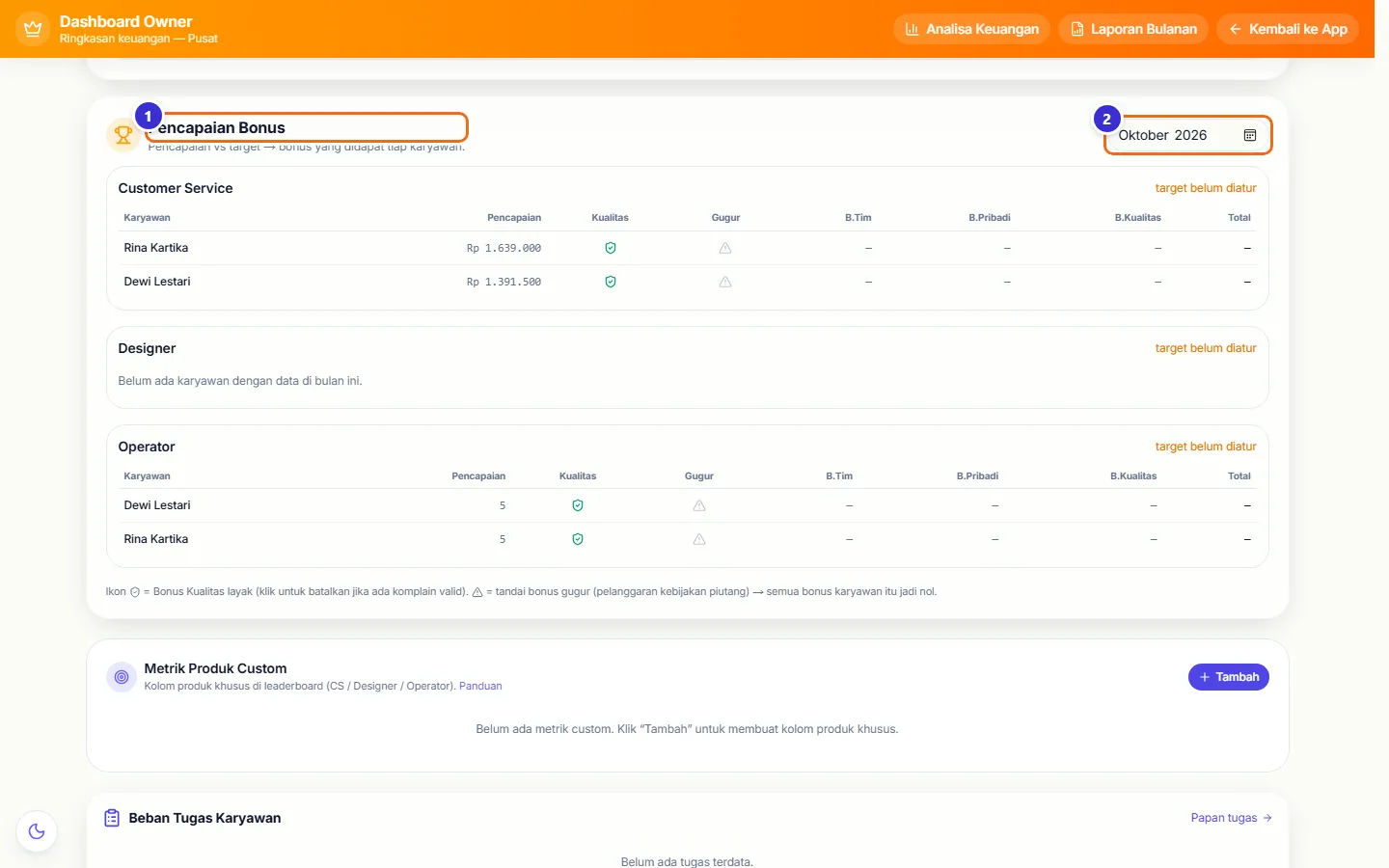1389x868 pixels.
Task: Toggle quality bonus shield for Rina Kartika in Customer Service
Action: (611, 248)
